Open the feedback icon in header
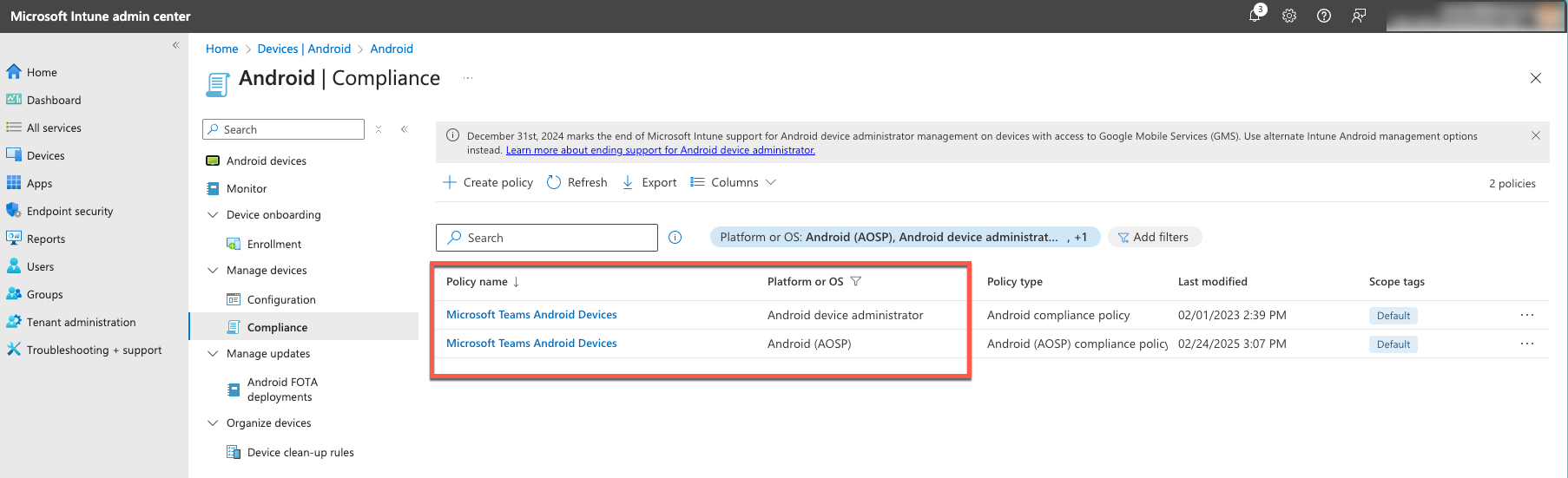The image size is (1568, 478). click(x=1359, y=16)
